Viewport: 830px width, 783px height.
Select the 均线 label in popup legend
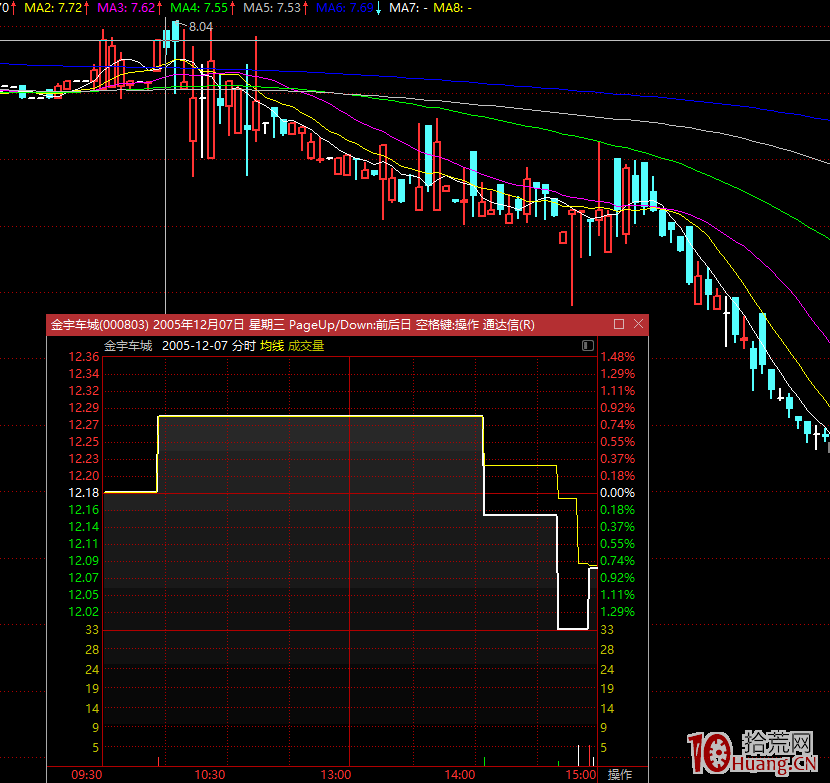pyautogui.click(x=272, y=346)
